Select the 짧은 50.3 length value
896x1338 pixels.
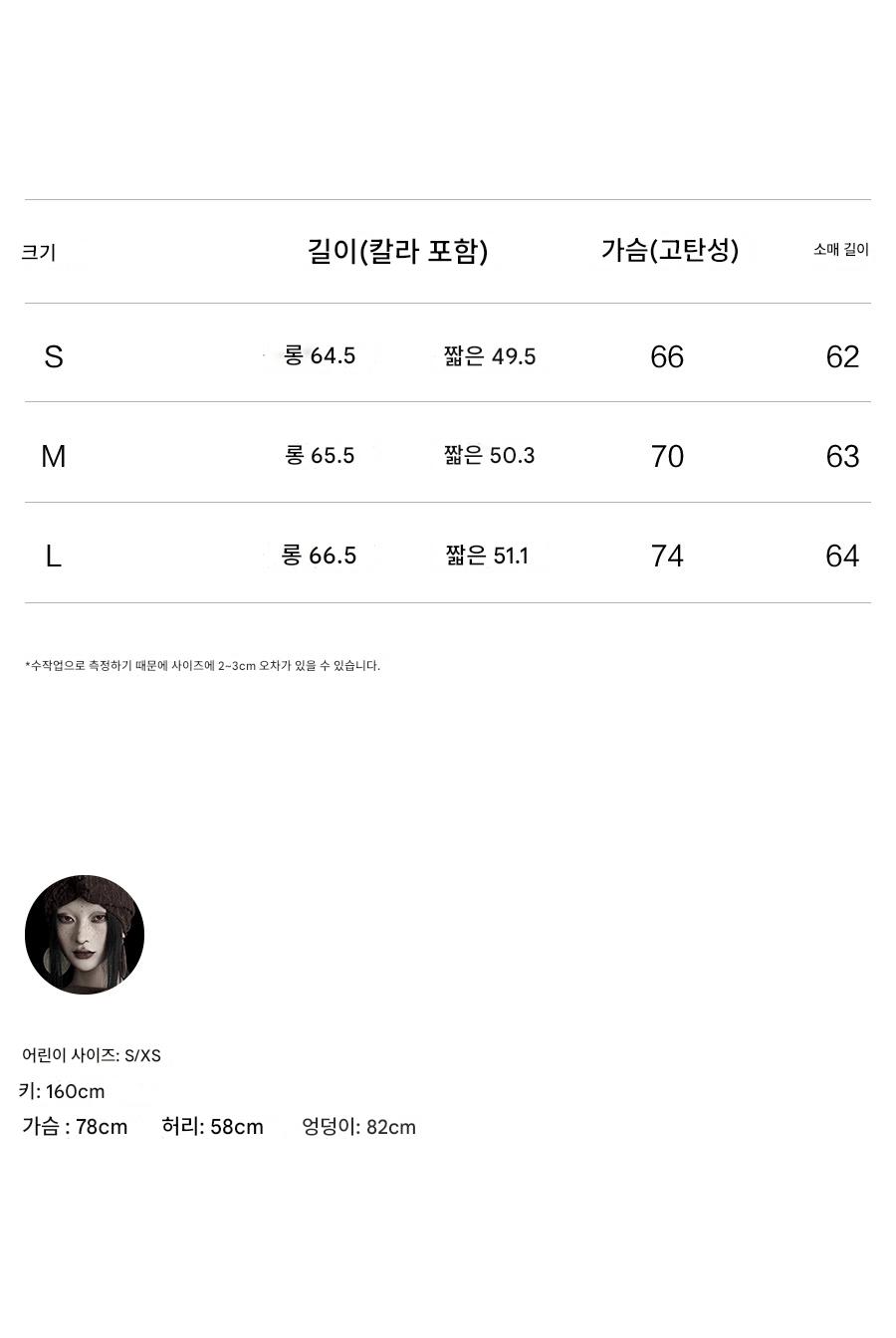pos(490,455)
